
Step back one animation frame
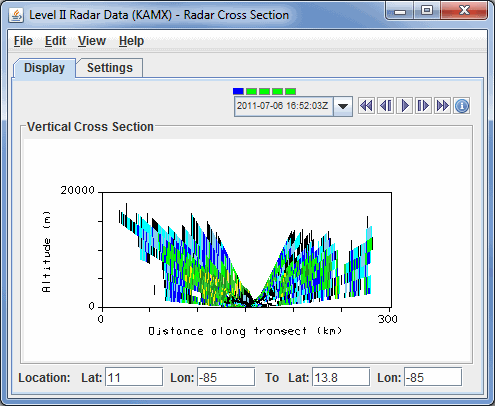click(386, 106)
